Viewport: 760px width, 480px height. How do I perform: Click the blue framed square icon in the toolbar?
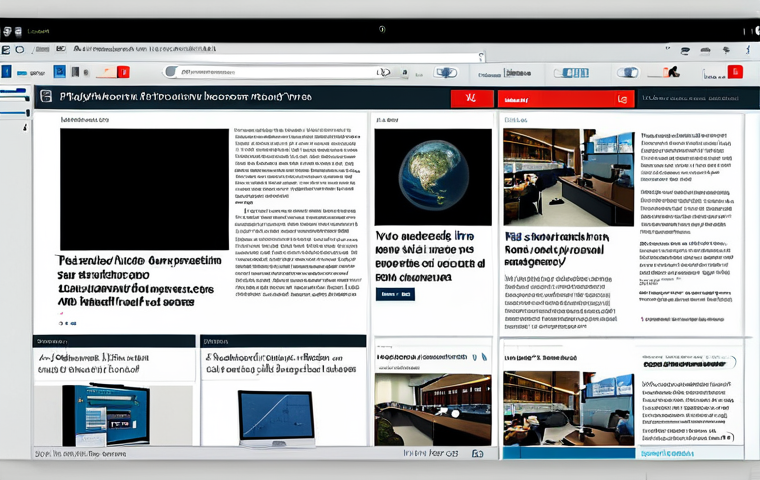(x=59, y=72)
